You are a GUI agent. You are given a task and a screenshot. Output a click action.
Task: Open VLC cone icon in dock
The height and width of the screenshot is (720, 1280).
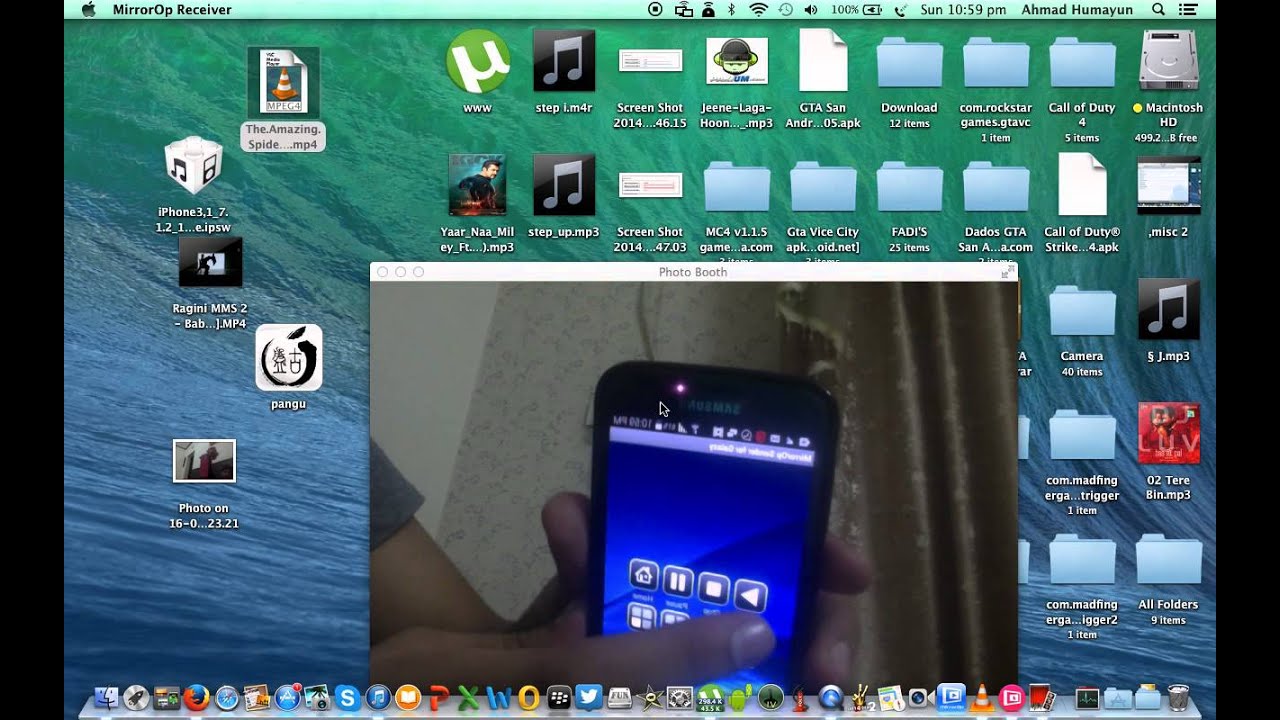(980, 698)
